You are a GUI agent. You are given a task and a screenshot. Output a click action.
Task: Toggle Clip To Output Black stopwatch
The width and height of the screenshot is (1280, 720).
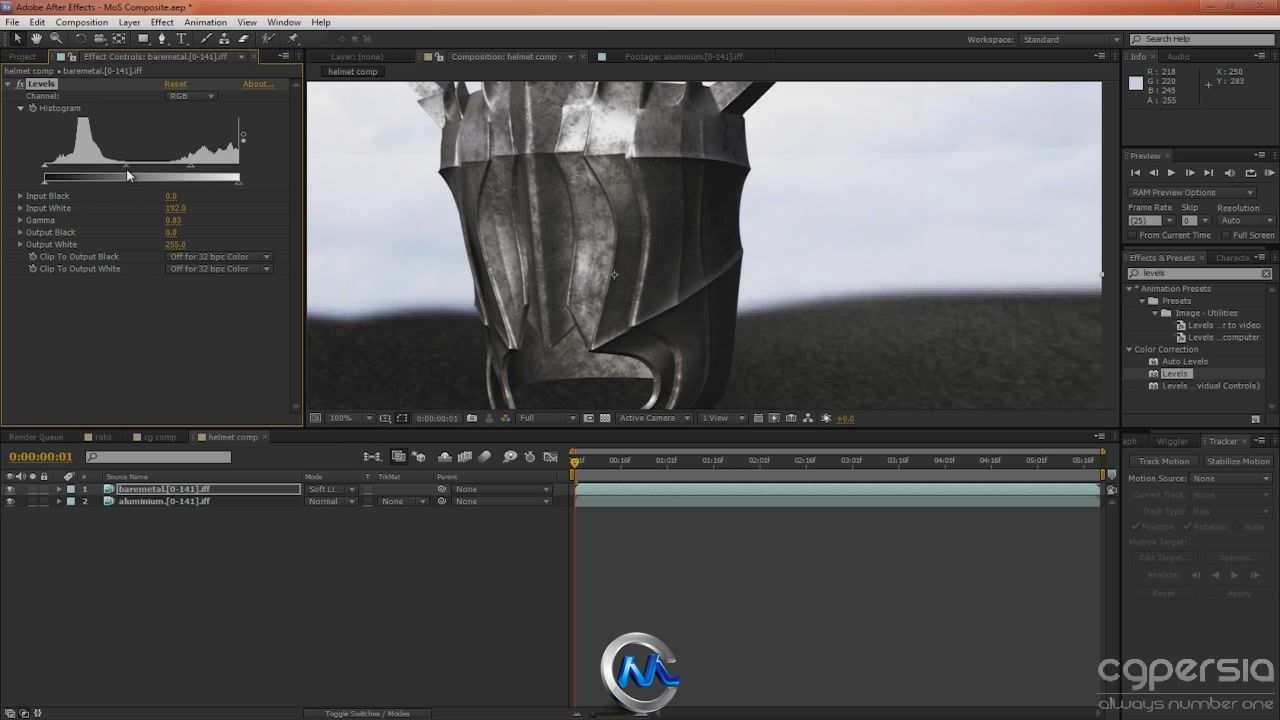pos(32,257)
